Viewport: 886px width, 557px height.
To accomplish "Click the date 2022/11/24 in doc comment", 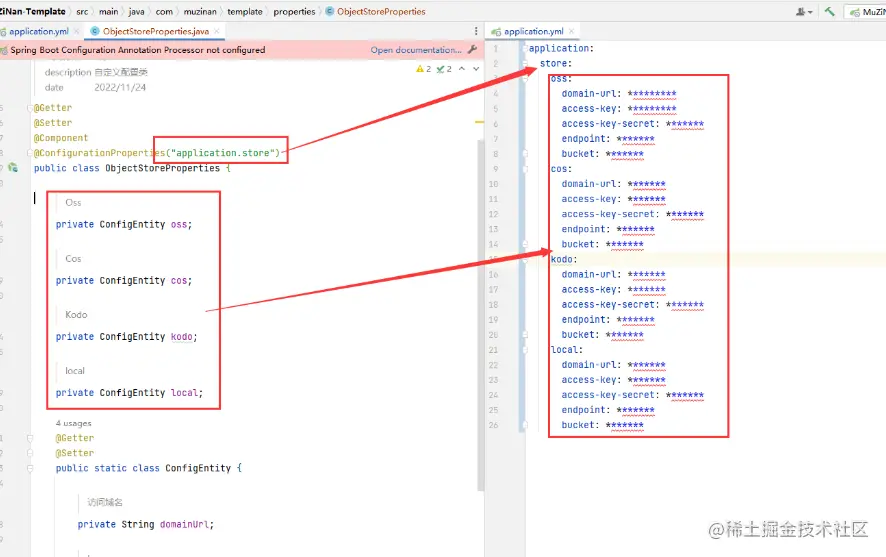I will click(x=120, y=88).
